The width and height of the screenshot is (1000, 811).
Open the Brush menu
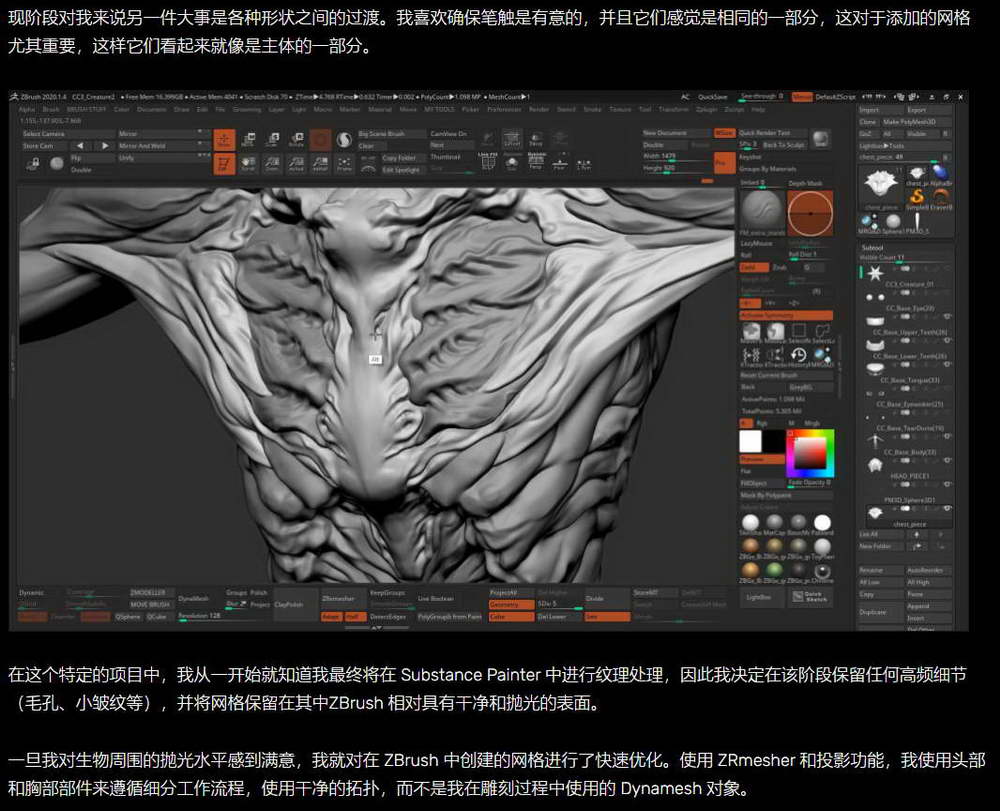click(x=51, y=110)
